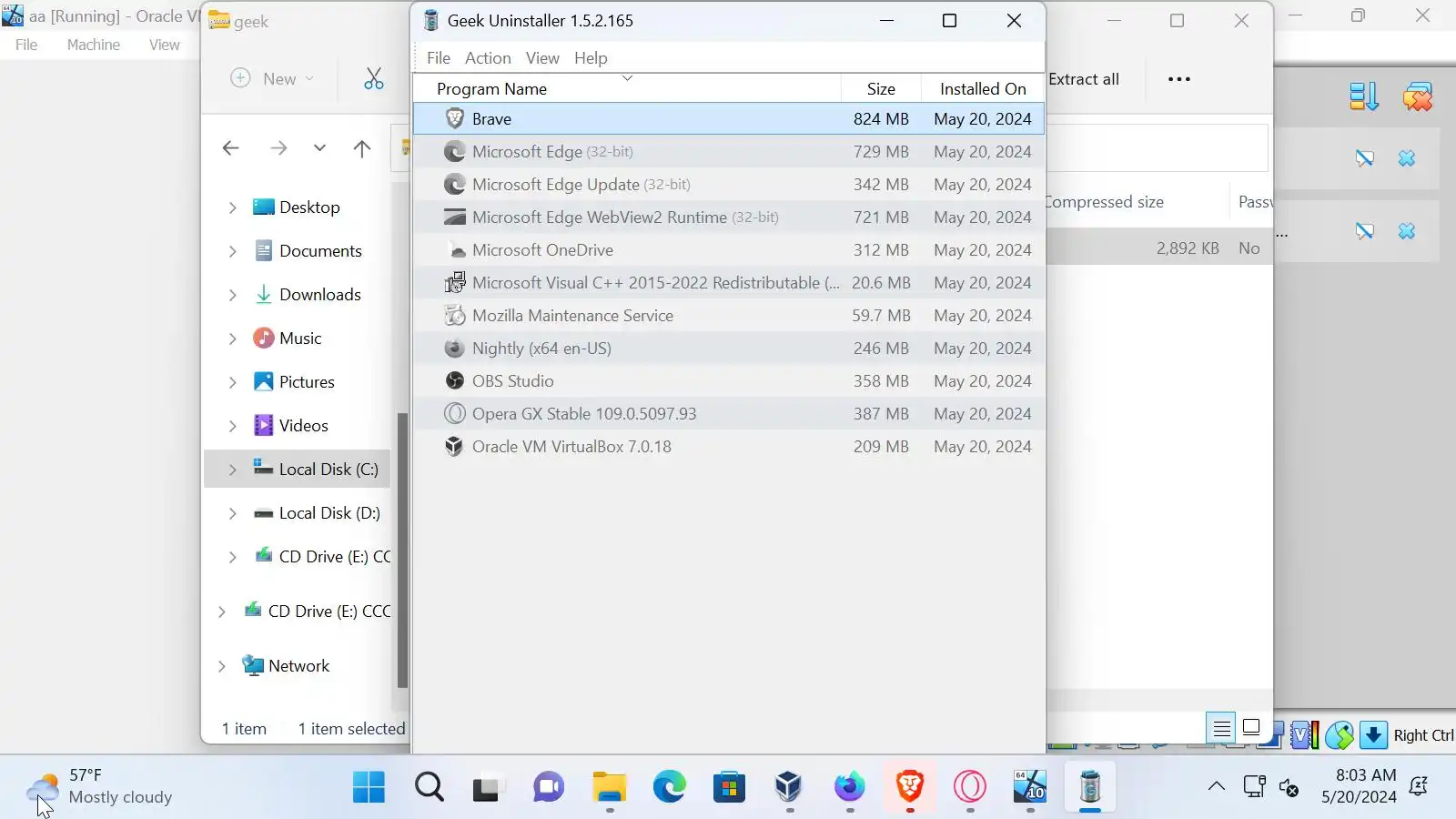The width and height of the screenshot is (1456, 819).
Task: Go forward in File Explorer navigation
Action: pos(278,148)
